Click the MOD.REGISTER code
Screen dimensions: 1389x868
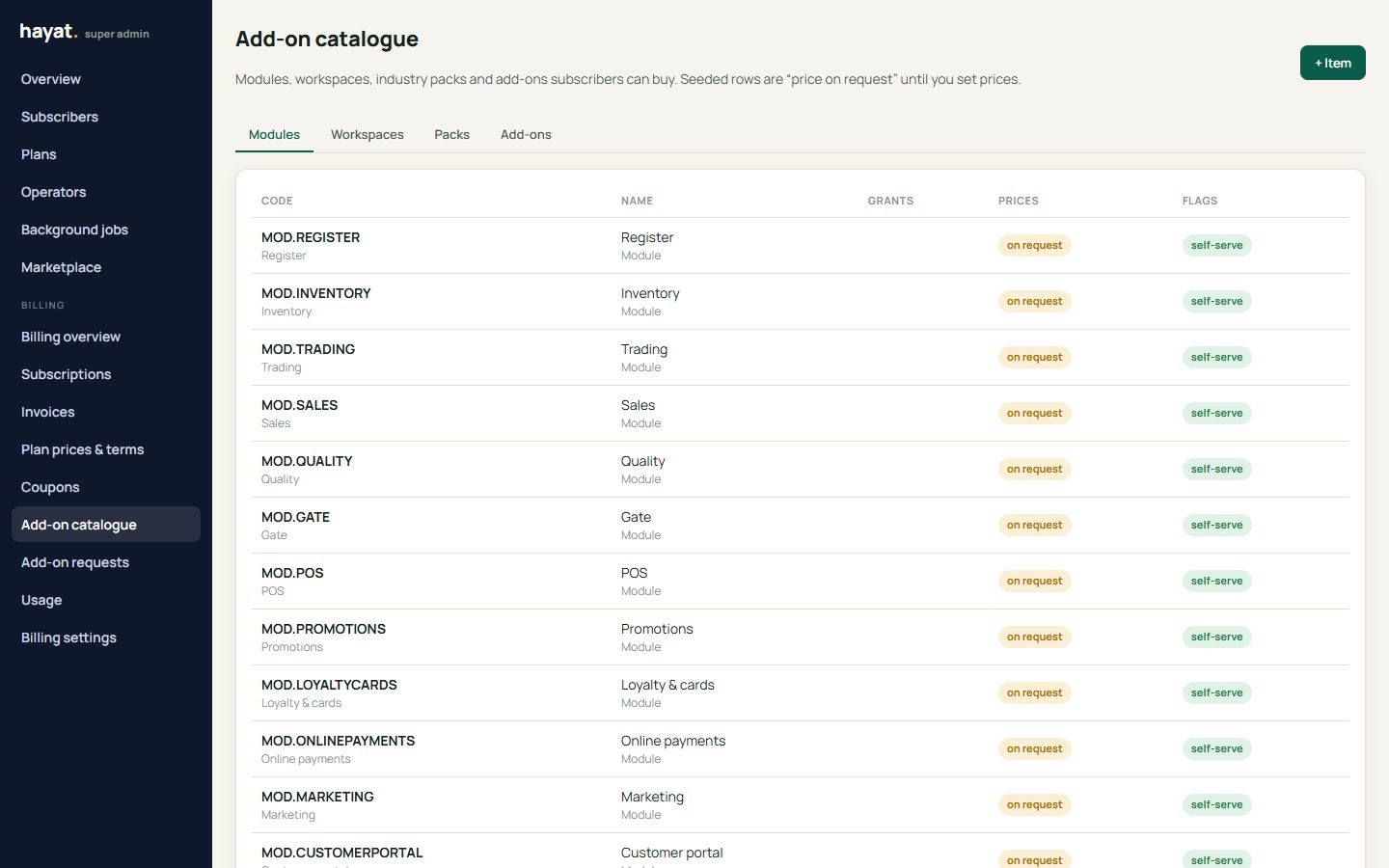311,237
